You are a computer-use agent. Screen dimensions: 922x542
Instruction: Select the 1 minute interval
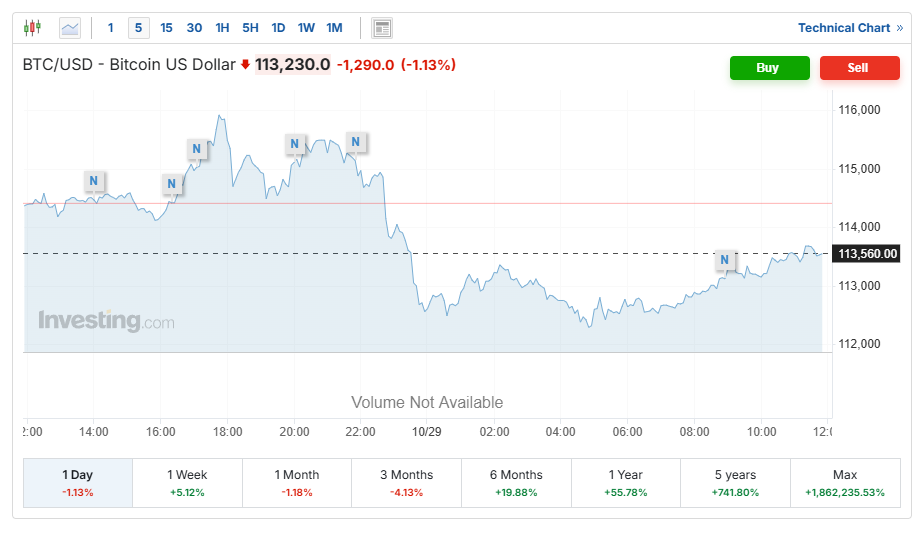tap(111, 28)
